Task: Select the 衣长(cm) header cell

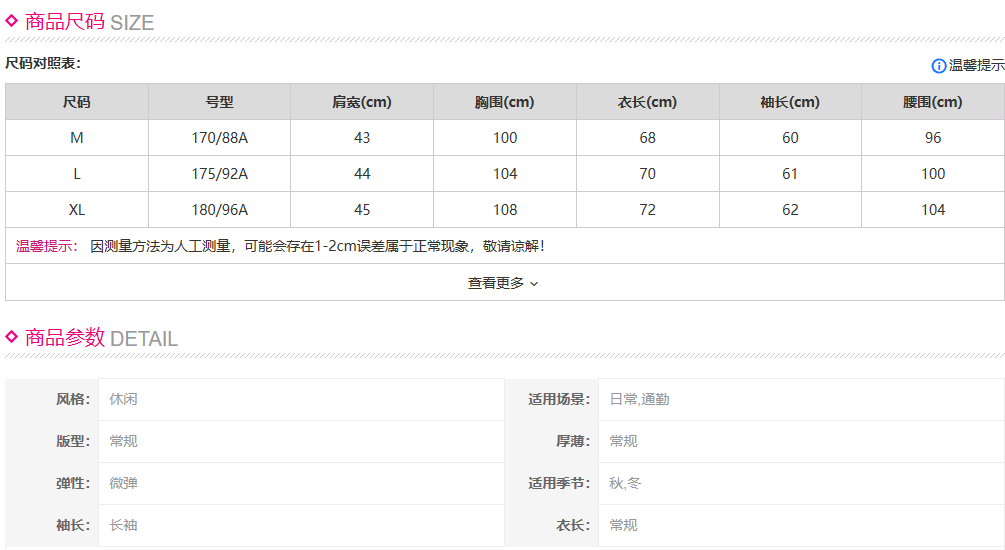Action: (647, 102)
